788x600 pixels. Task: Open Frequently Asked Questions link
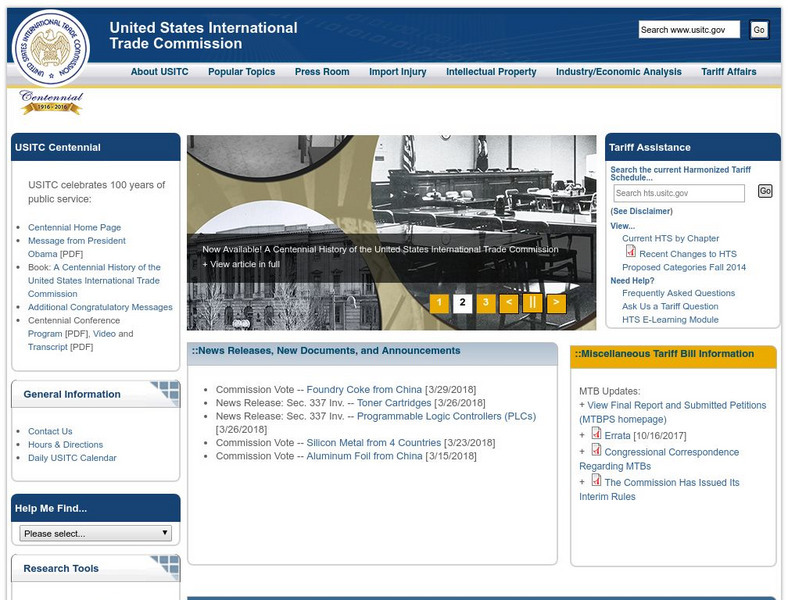pos(678,293)
